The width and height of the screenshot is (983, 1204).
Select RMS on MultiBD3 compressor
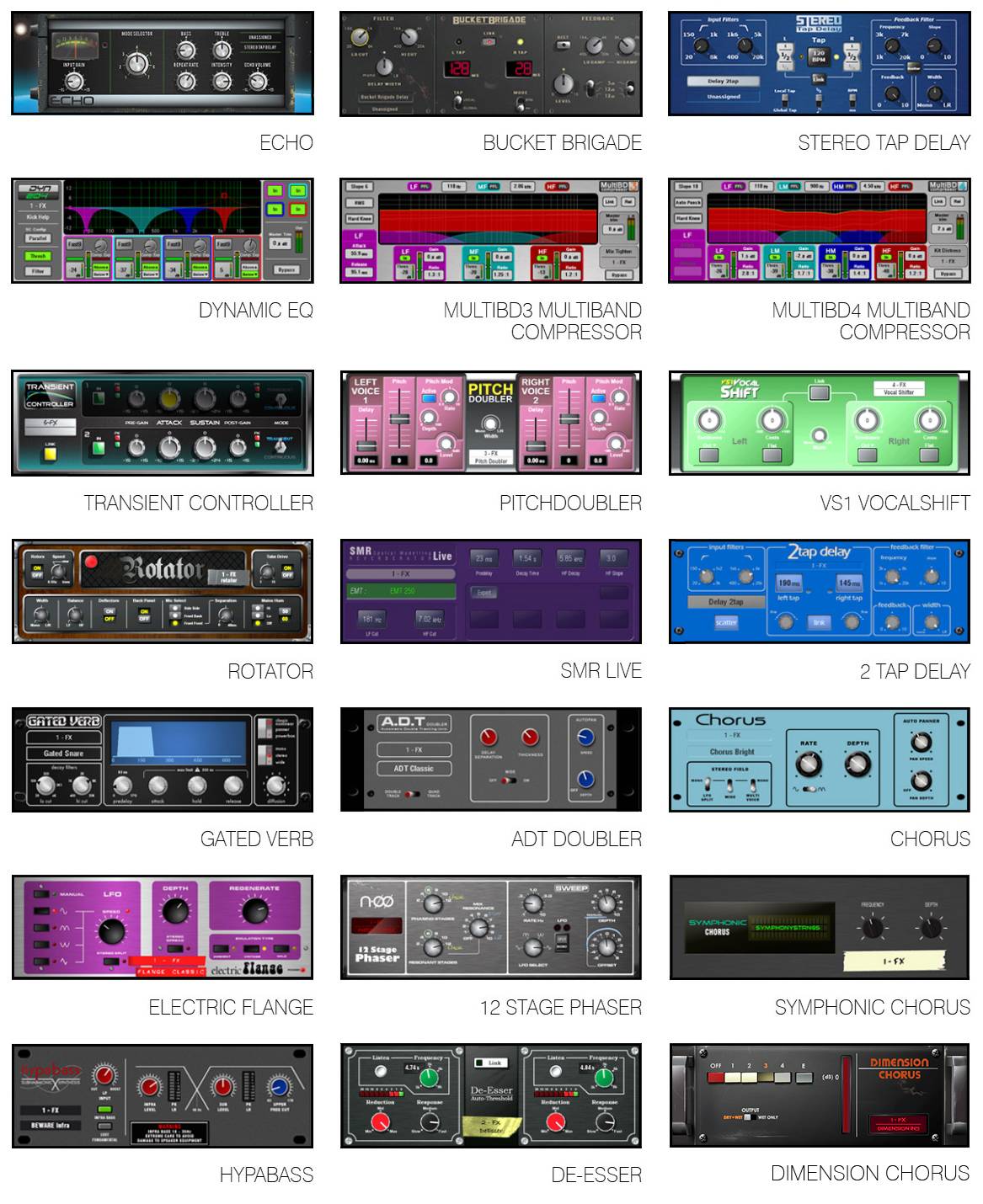point(359,202)
